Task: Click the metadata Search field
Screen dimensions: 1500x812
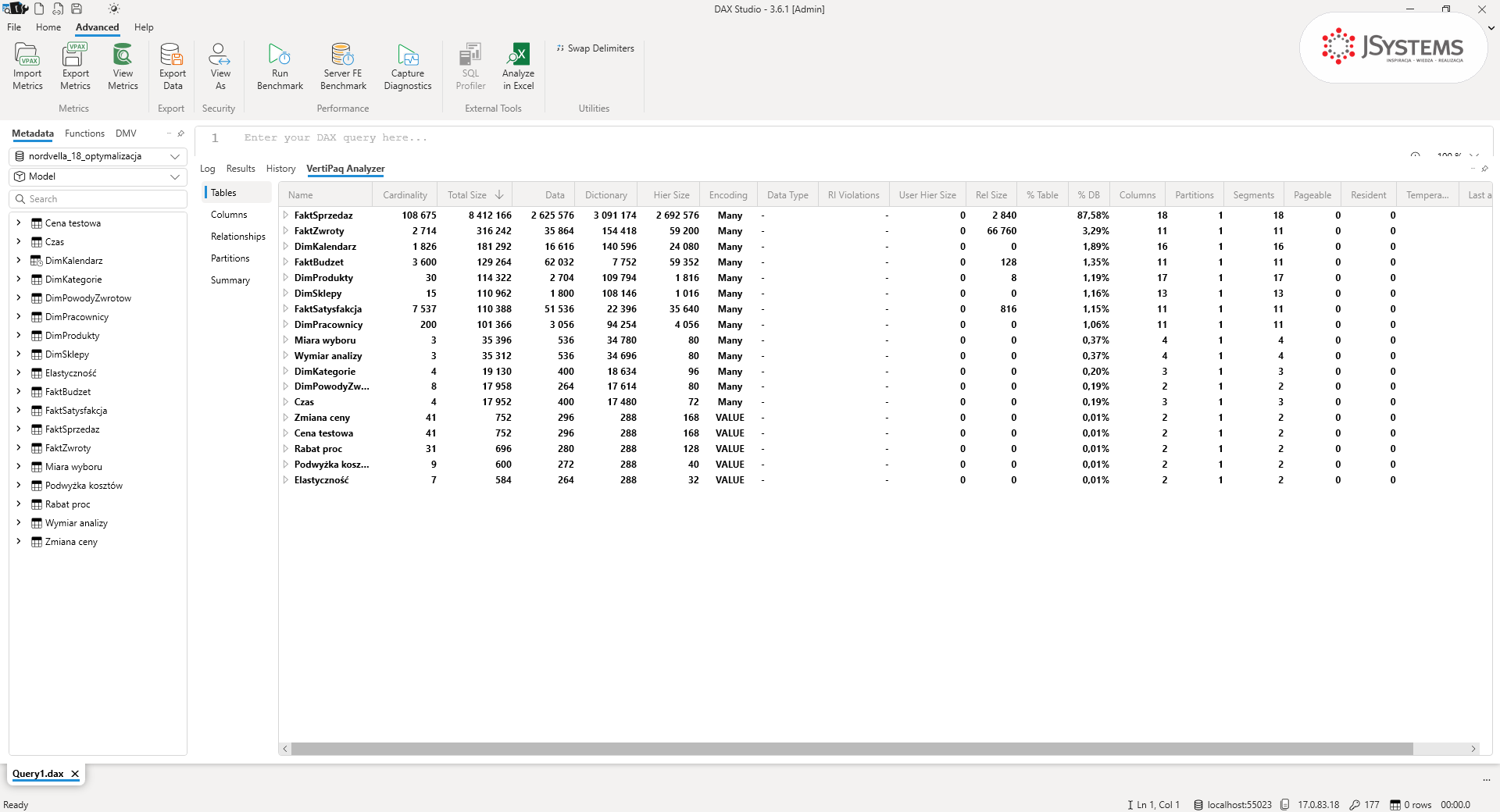Action: pos(98,199)
